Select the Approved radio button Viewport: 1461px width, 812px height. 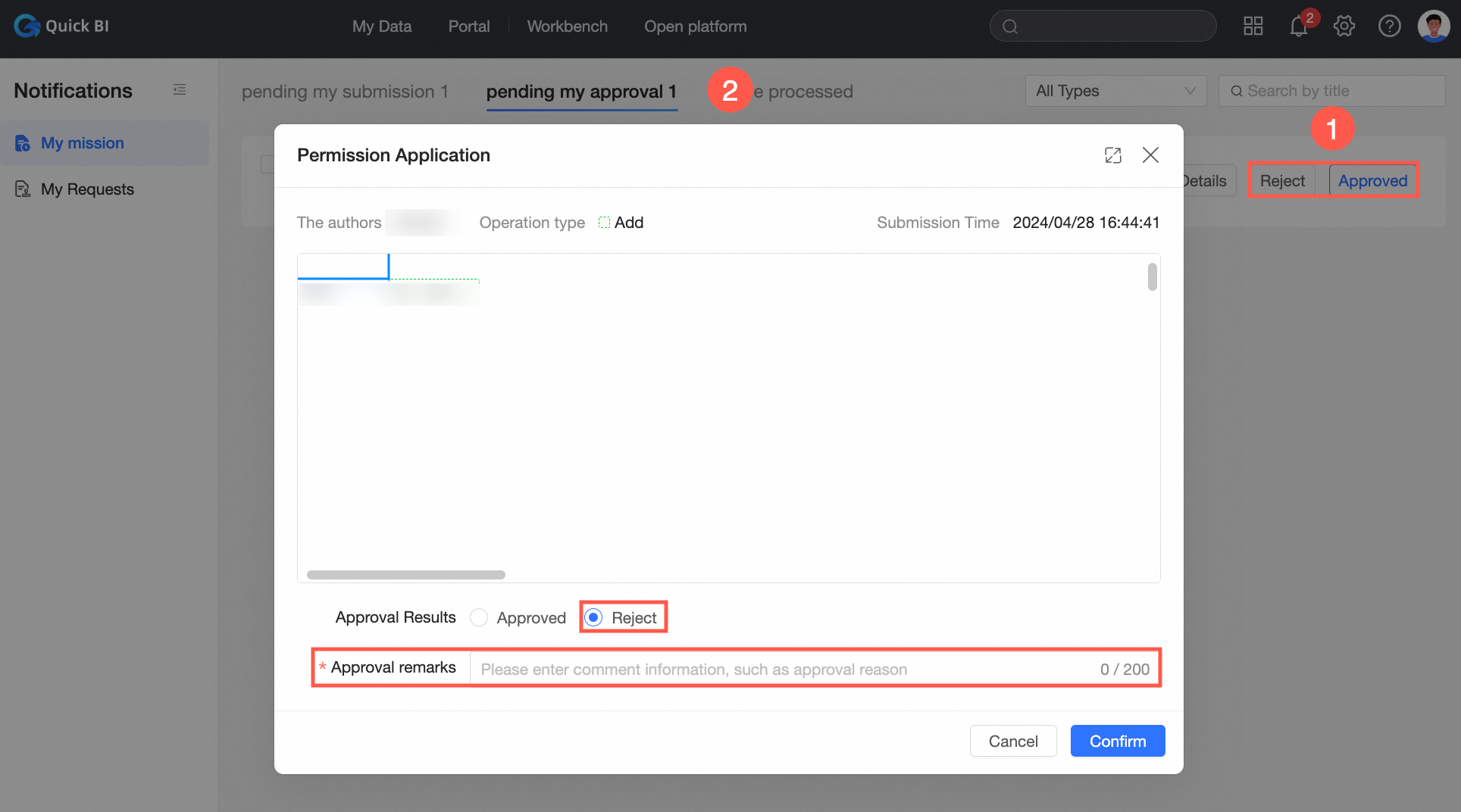(479, 617)
